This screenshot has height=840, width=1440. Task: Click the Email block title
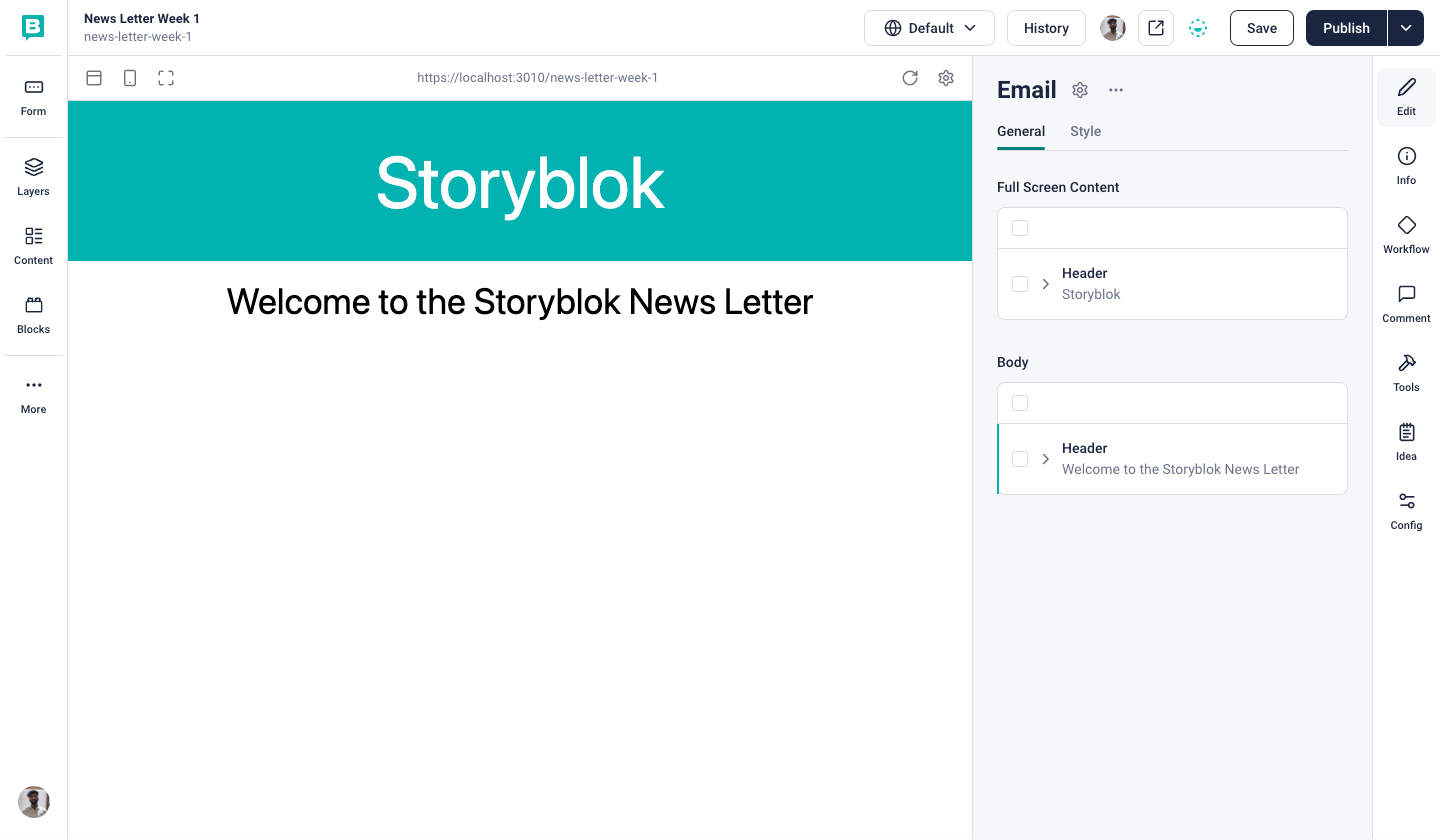coord(1027,90)
